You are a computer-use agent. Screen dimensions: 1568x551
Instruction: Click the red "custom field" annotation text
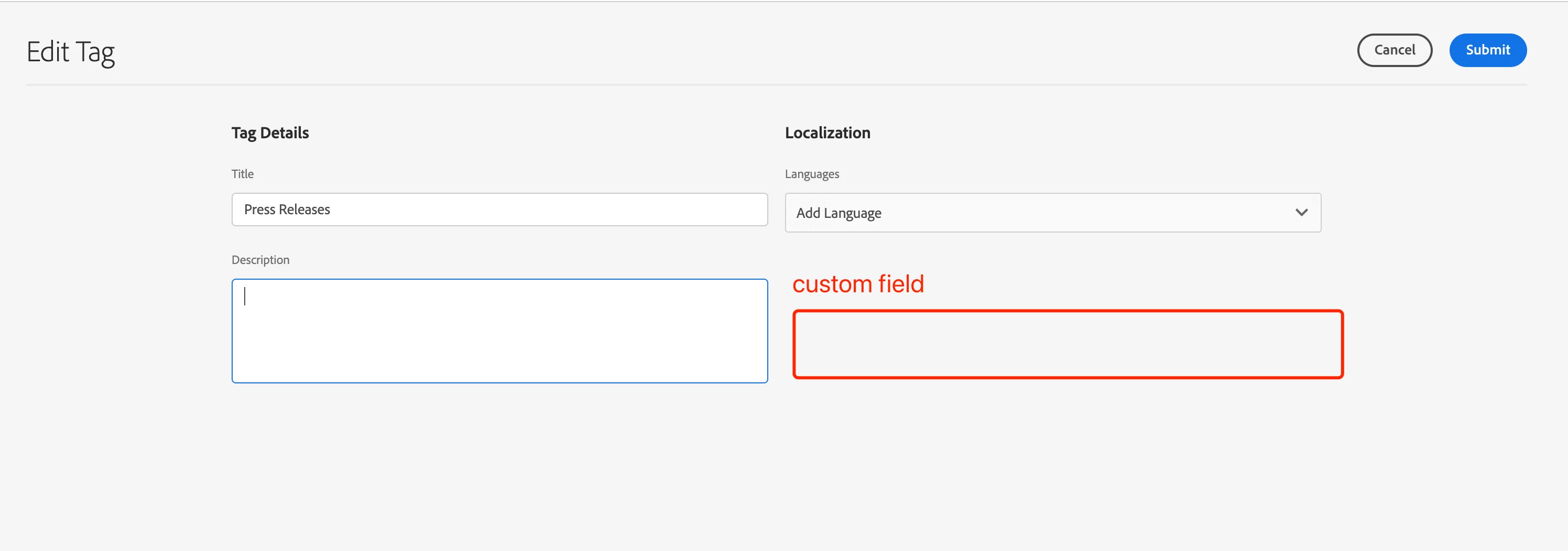[x=858, y=284]
